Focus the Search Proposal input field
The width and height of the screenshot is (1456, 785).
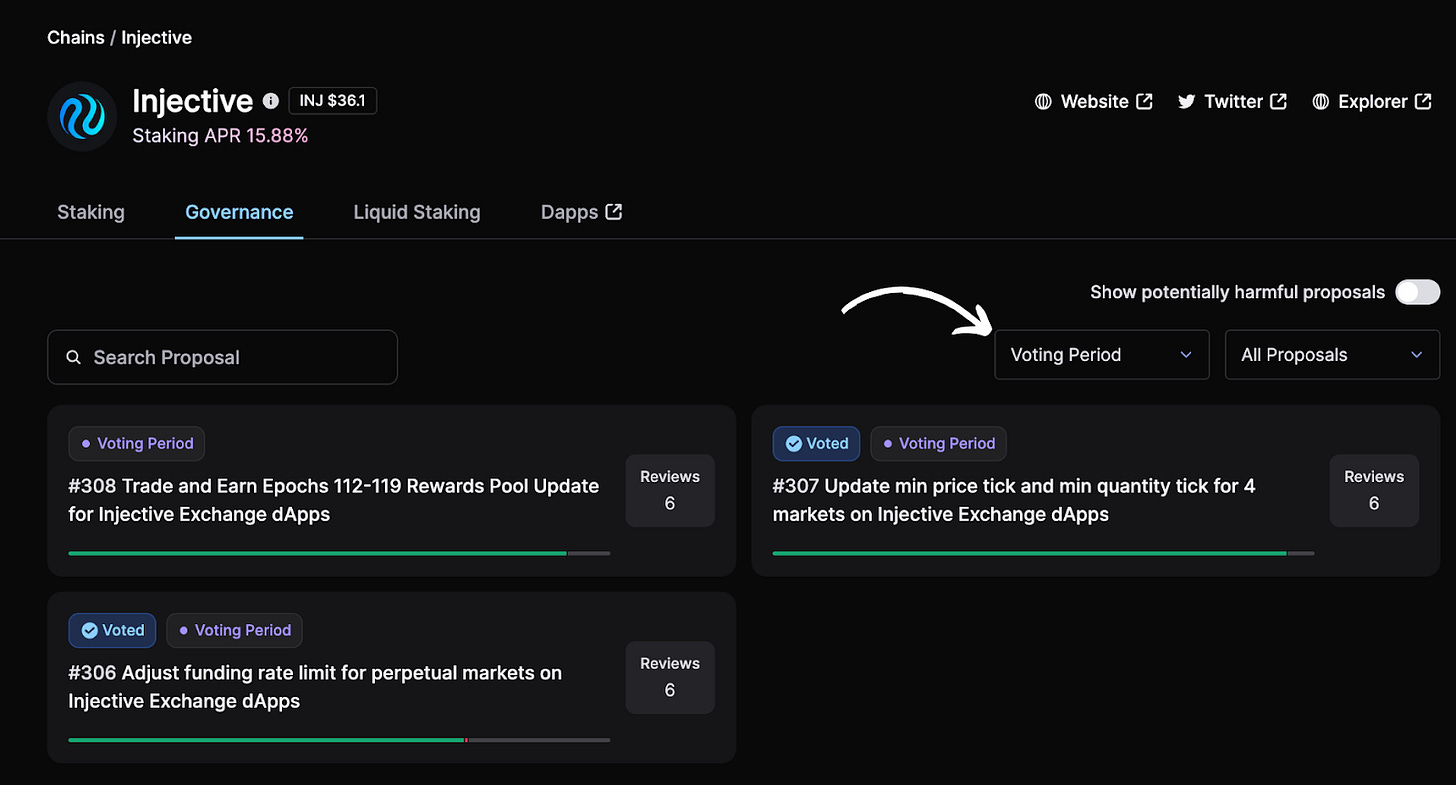222,357
